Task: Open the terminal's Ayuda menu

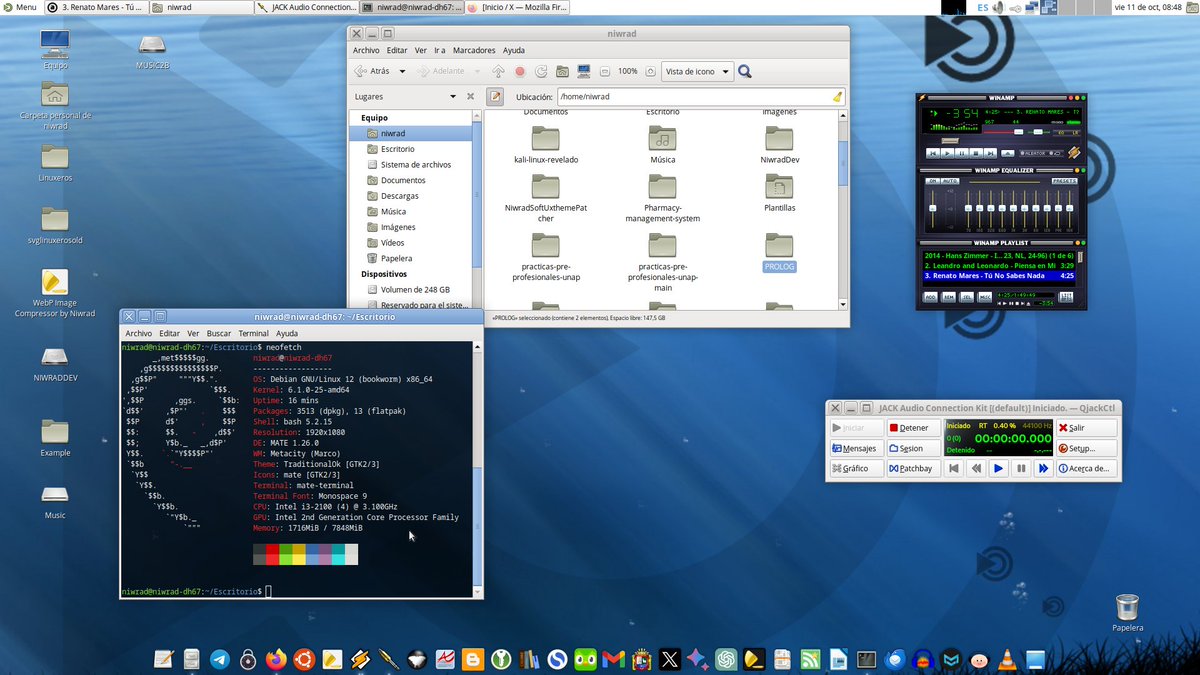Action: [x=287, y=333]
